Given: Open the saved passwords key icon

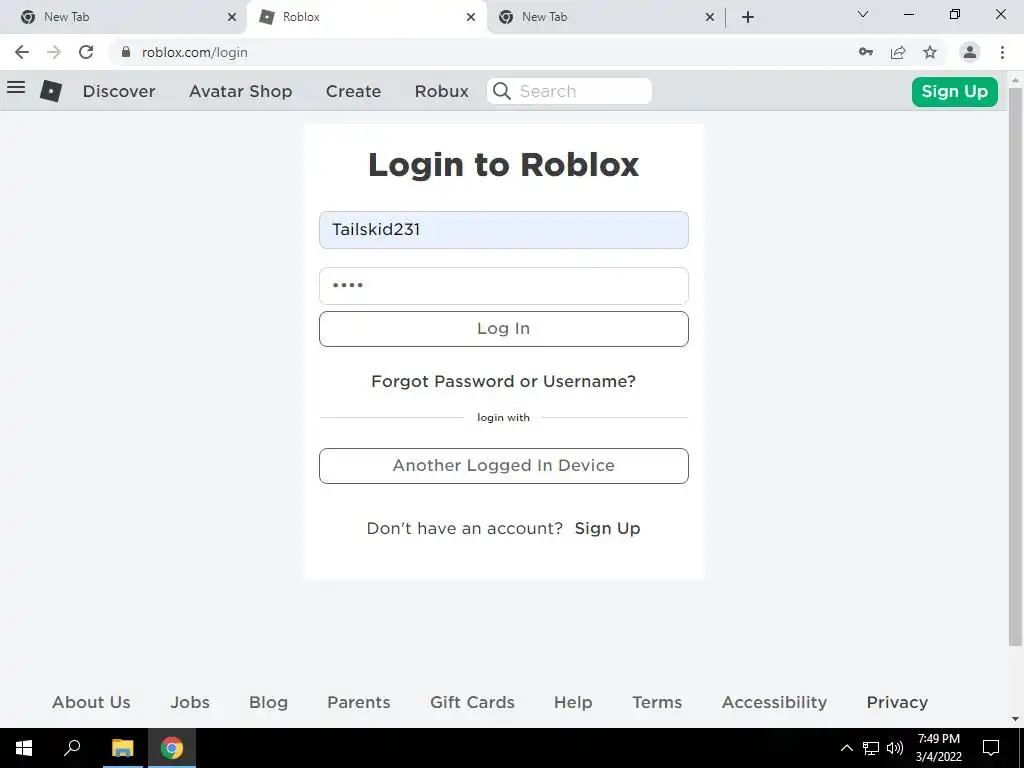Looking at the screenshot, I should coord(866,52).
